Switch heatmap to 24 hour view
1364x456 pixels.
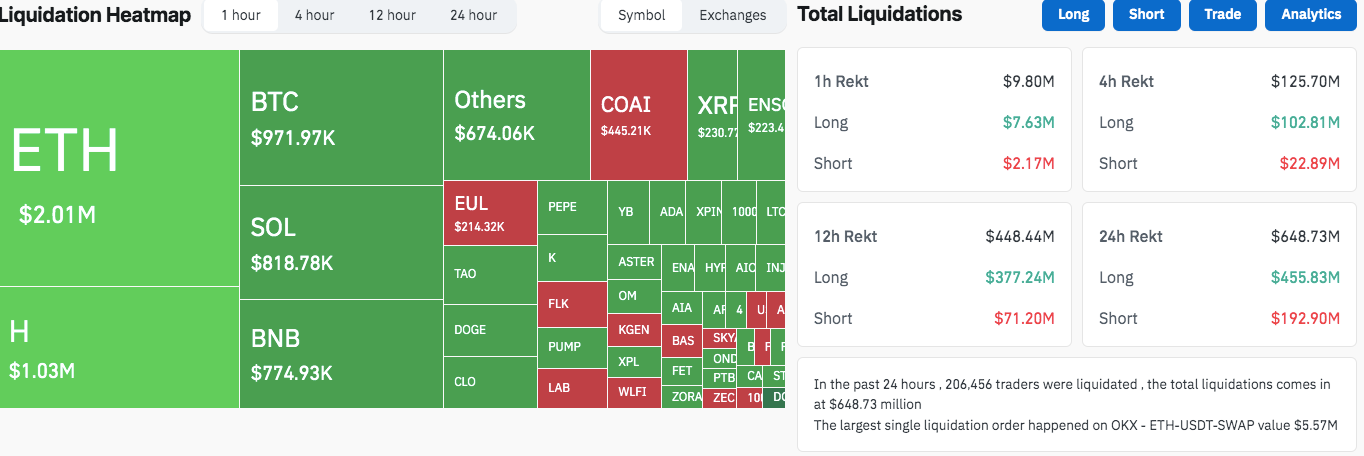pos(473,15)
